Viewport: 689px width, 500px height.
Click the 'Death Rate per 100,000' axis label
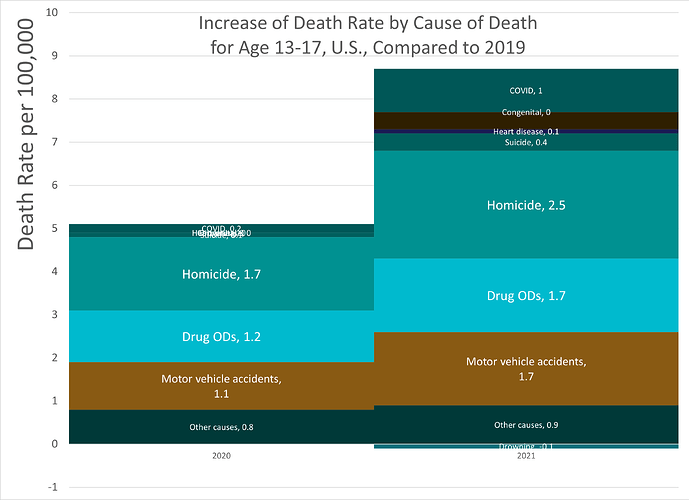click(x=25, y=134)
